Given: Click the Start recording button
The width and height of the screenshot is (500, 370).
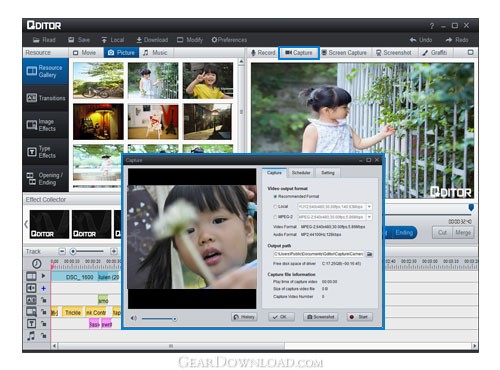Looking at the screenshot, I should [359, 317].
